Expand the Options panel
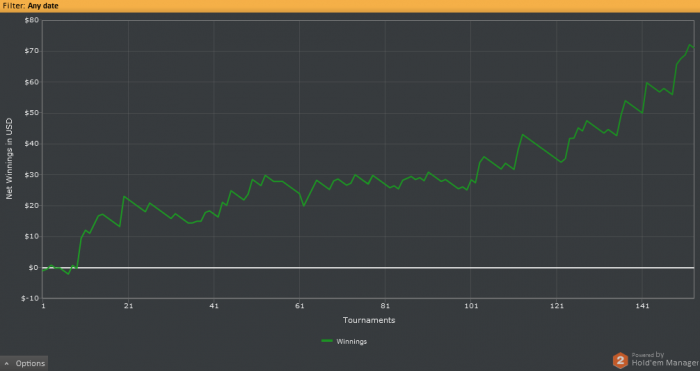 (24, 363)
